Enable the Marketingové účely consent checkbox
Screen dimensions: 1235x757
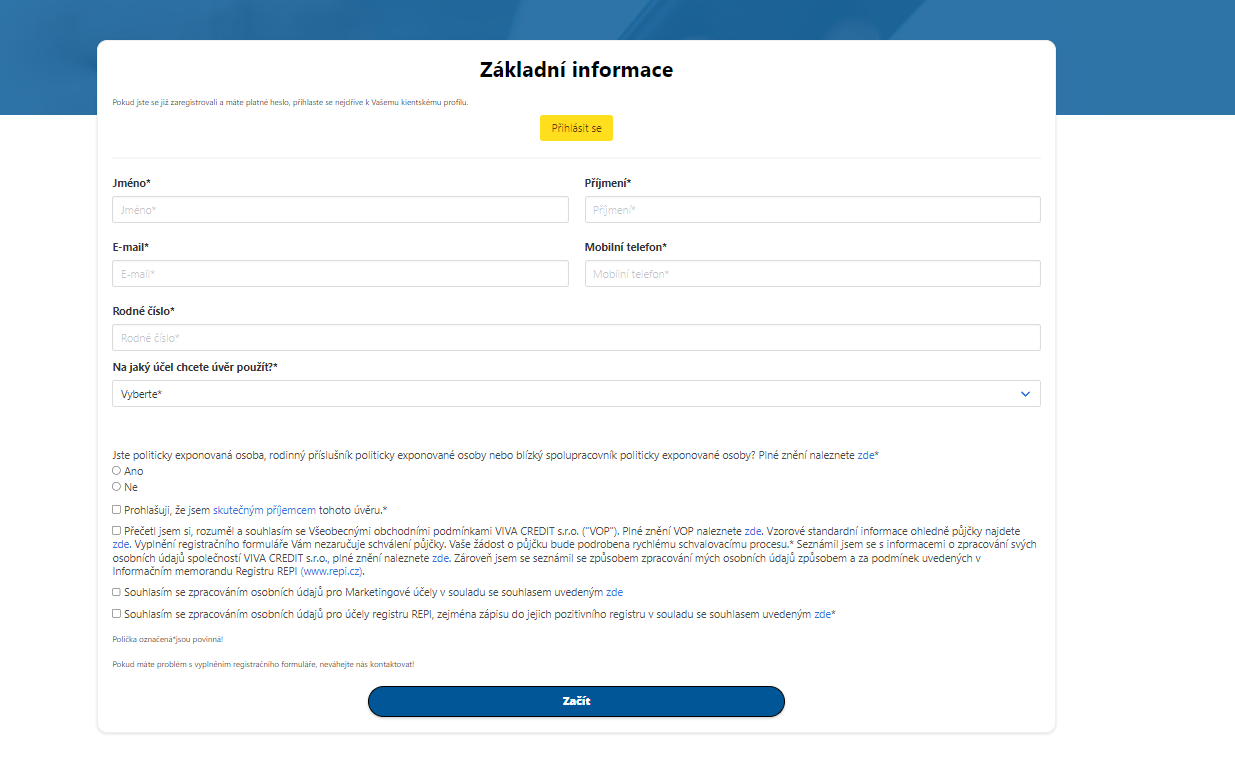click(117, 593)
